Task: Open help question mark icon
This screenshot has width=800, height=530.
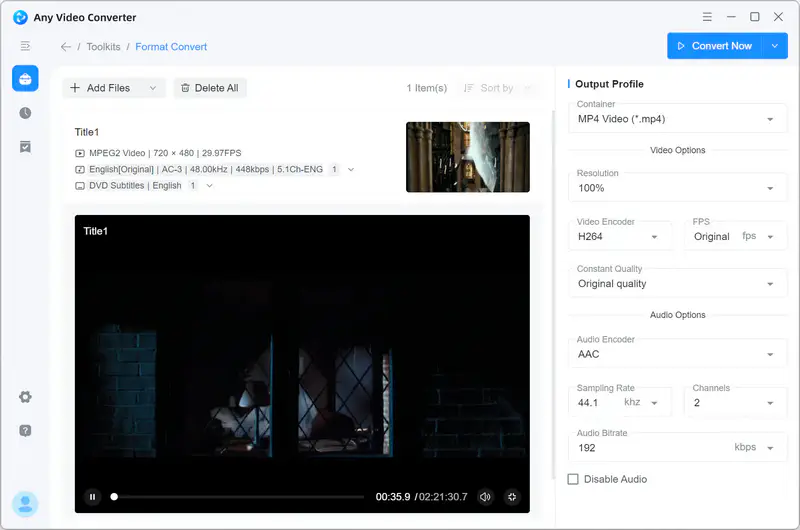Action: pyautogui.click(x=25, y=431)
